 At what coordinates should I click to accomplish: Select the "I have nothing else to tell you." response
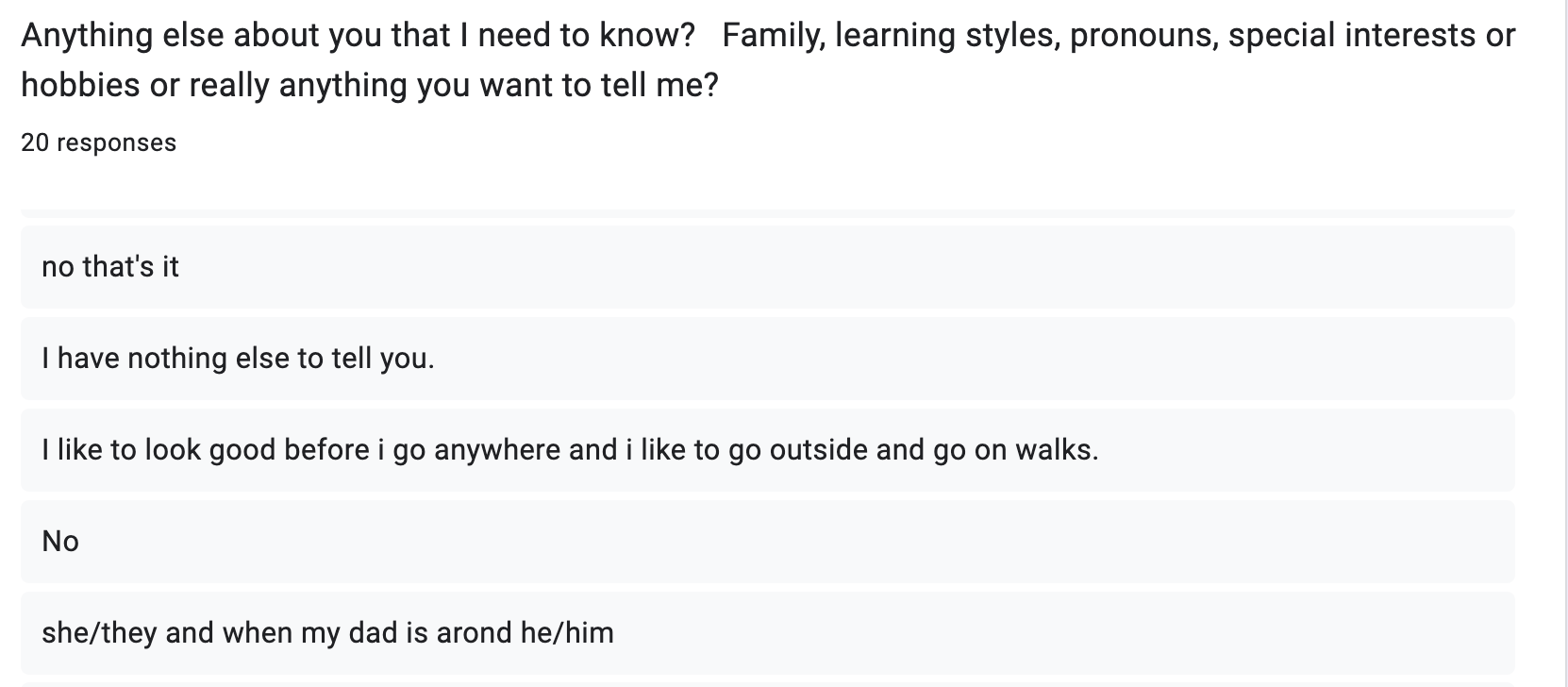[x=238, y=359]
